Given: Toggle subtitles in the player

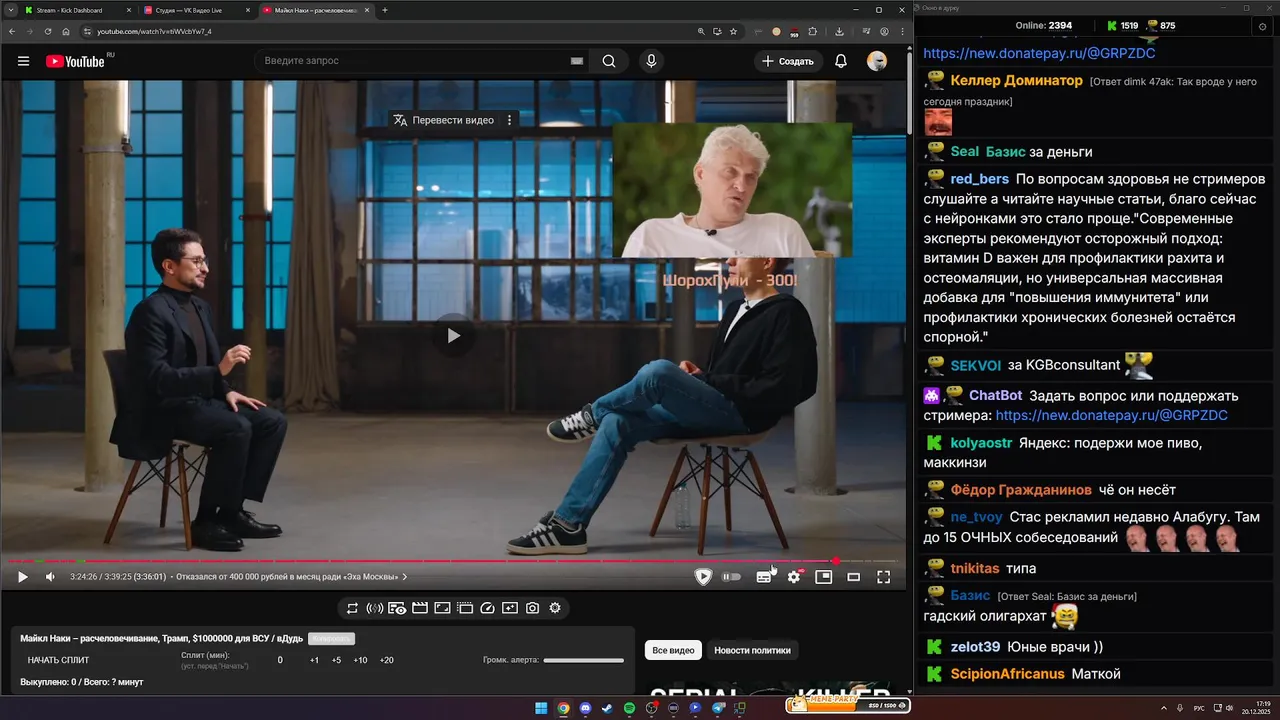Looking at the screenshot, I should click(x=764, y=577).
